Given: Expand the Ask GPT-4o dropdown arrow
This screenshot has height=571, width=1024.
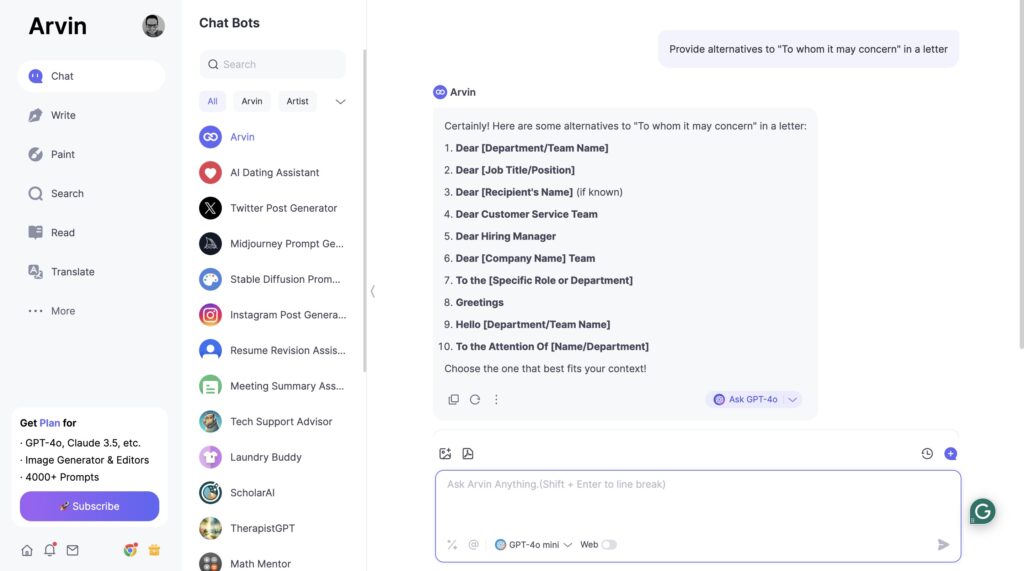Looking at the screenshot, I should point(792,400).
